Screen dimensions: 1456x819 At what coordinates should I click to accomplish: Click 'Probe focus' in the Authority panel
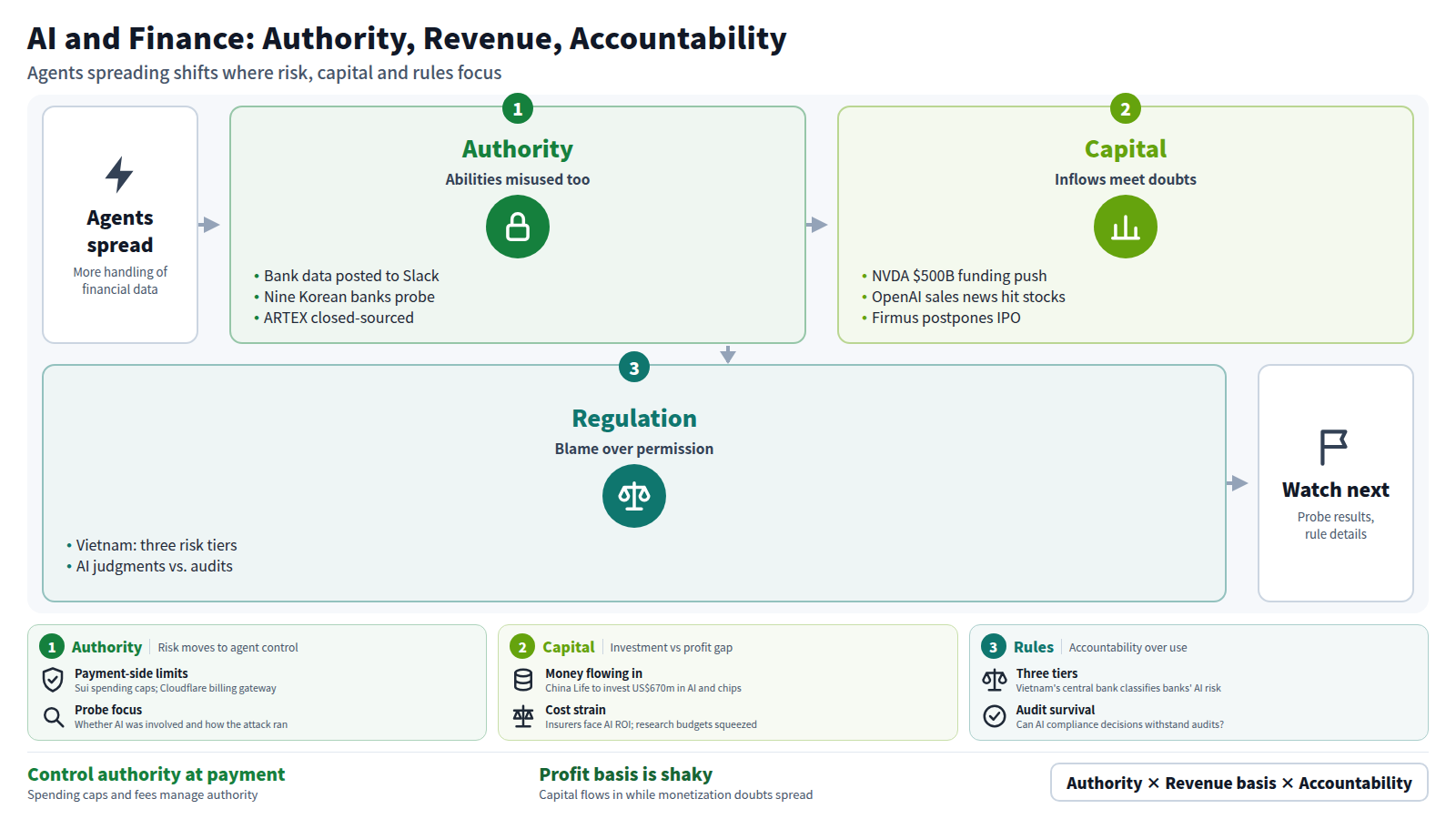108,710
